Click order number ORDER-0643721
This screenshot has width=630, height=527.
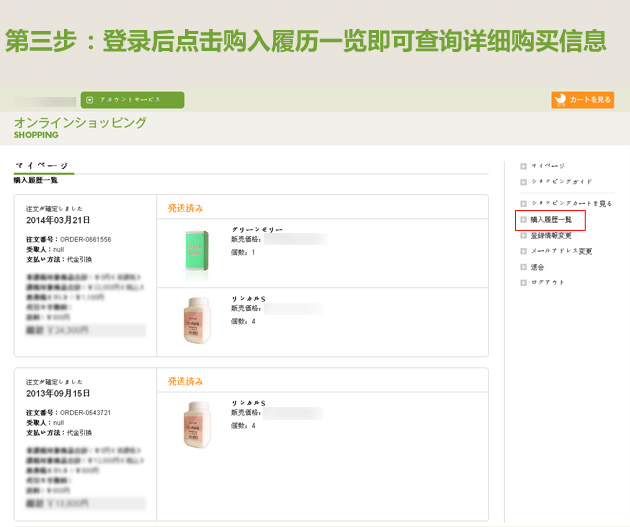tap(85, 412)
